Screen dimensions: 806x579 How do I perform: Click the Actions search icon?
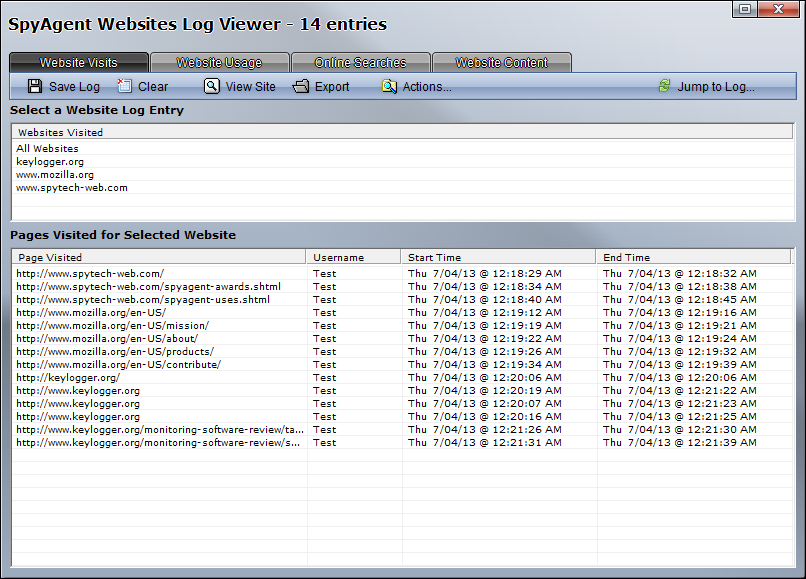pyautogui.click(x=389, y=87)
